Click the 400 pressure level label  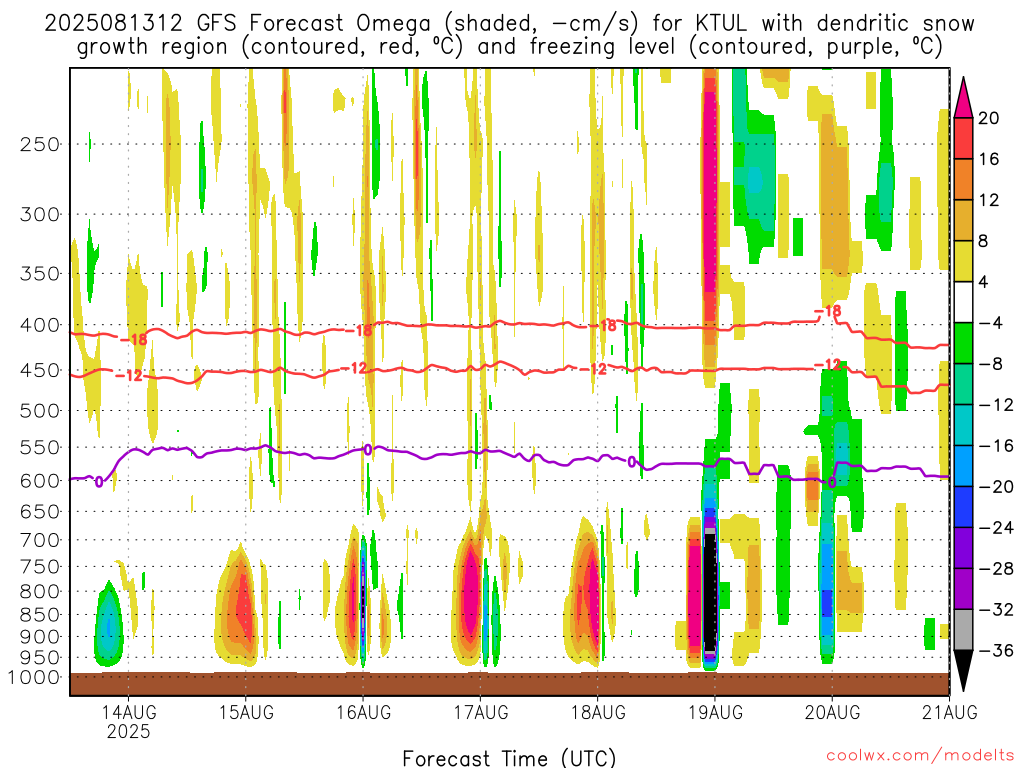point(40,325)
